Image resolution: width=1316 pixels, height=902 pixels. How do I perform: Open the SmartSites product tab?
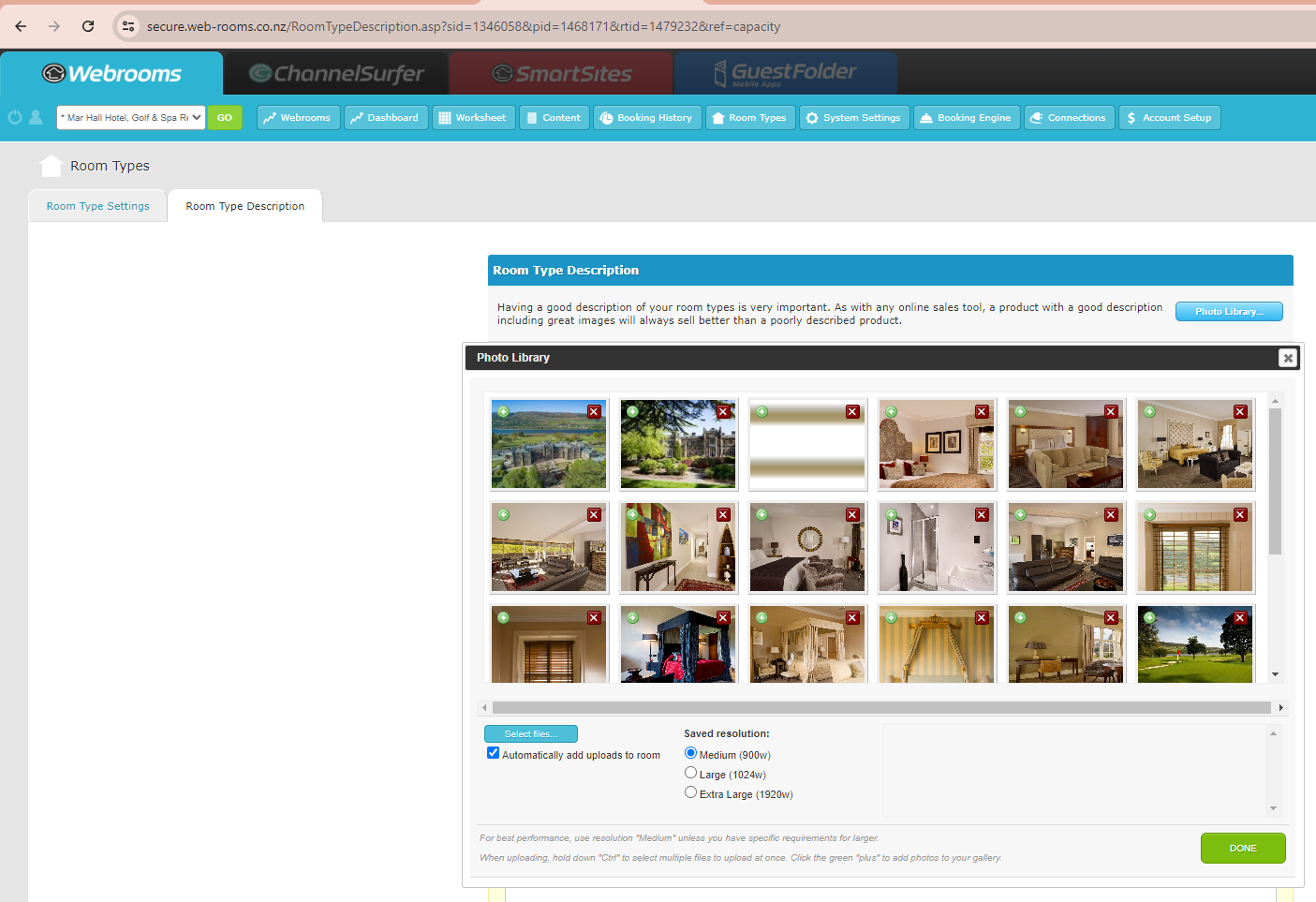(x=561, y=73)
